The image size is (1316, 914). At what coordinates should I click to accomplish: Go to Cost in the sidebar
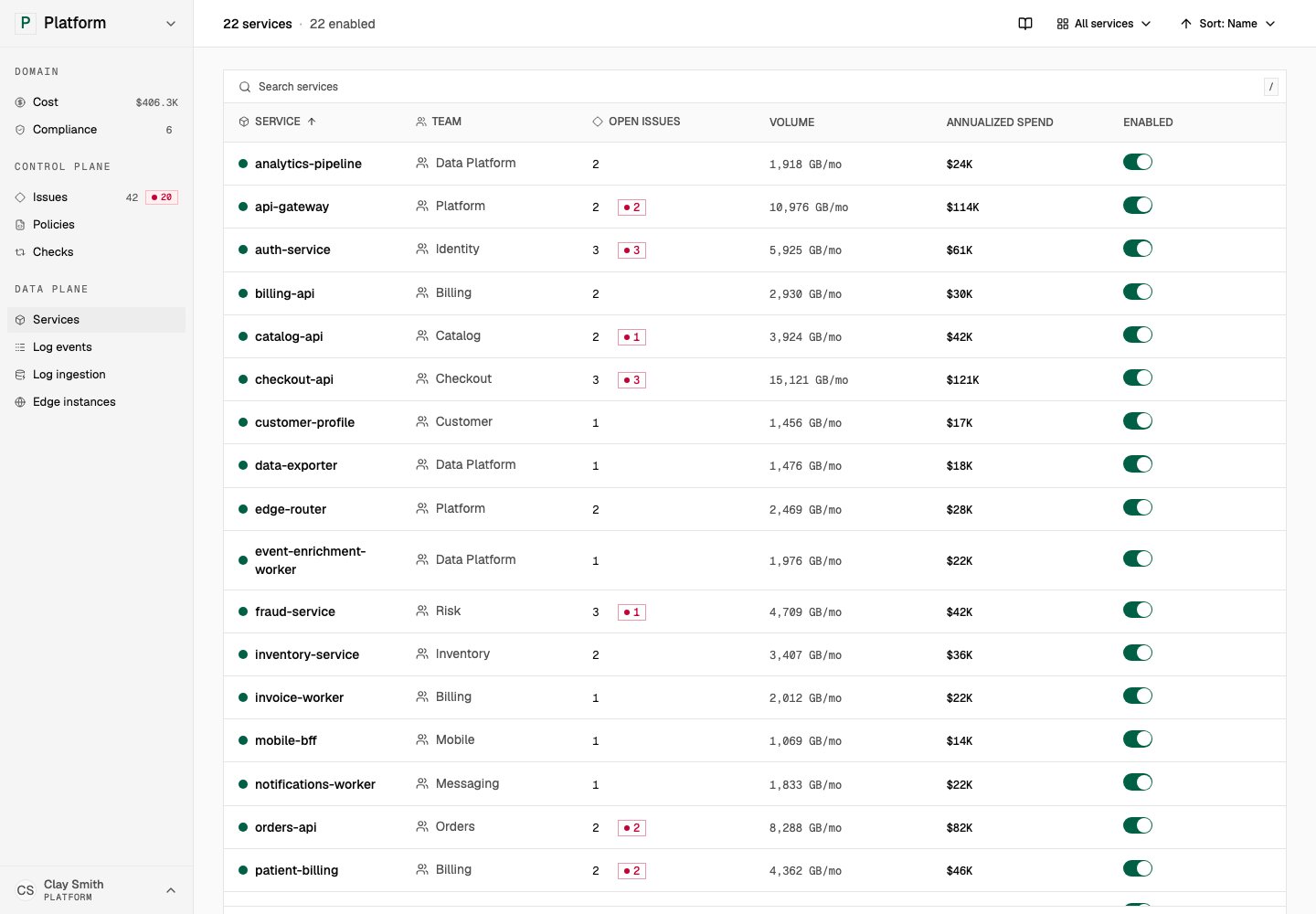pyautogui.click(x=96, y=102)
